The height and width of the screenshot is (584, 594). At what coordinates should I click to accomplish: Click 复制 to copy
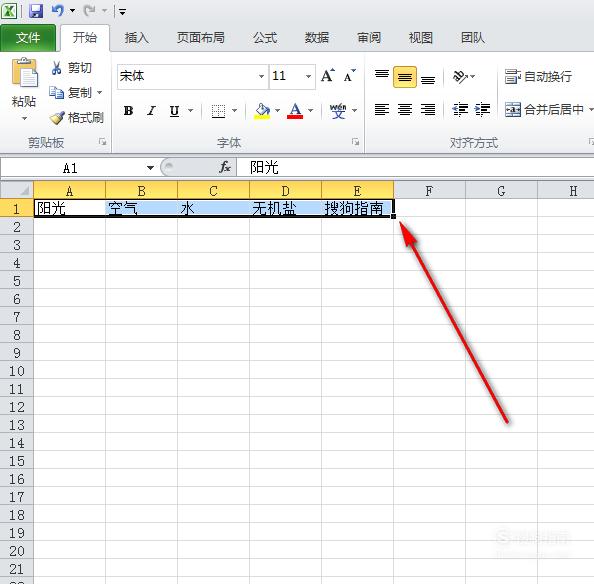coord(71,92)
